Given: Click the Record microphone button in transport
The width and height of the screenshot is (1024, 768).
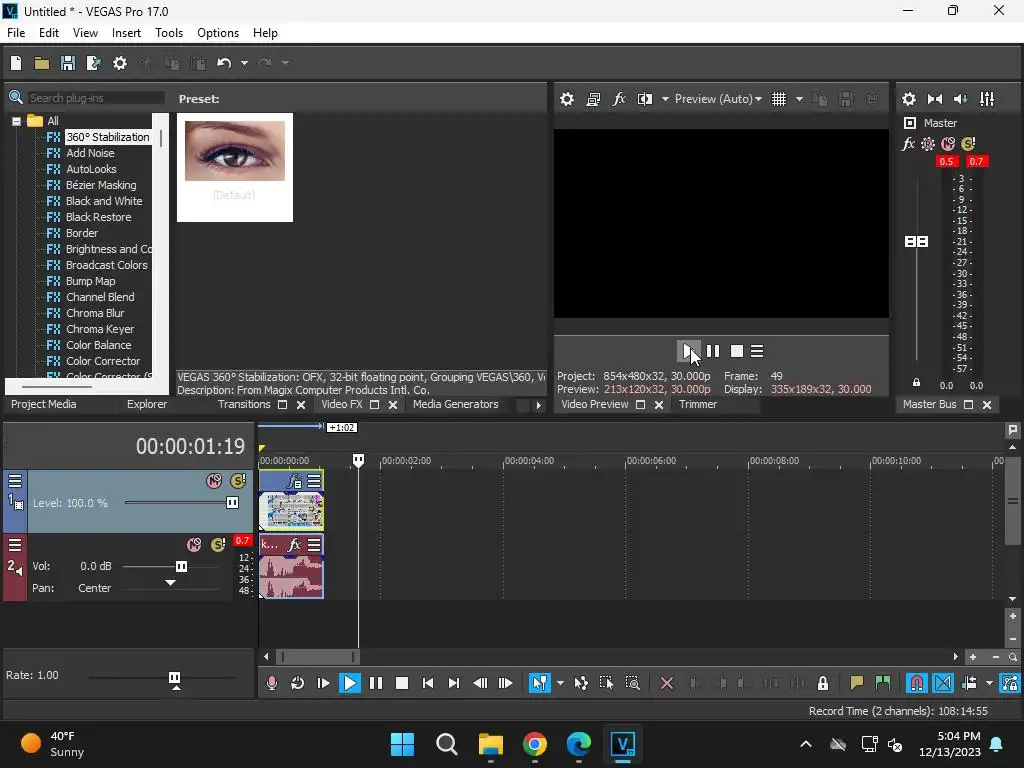Looking at the screenshot, I should coord(272,683).
